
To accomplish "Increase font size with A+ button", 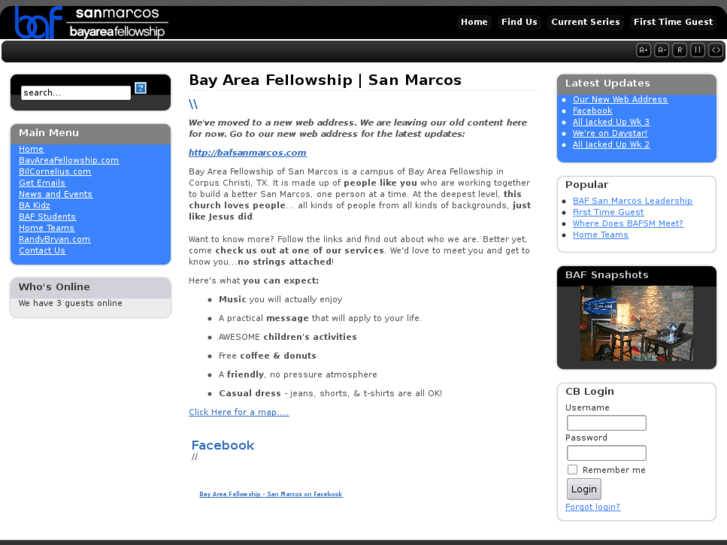I will click(x=643, y=50).
